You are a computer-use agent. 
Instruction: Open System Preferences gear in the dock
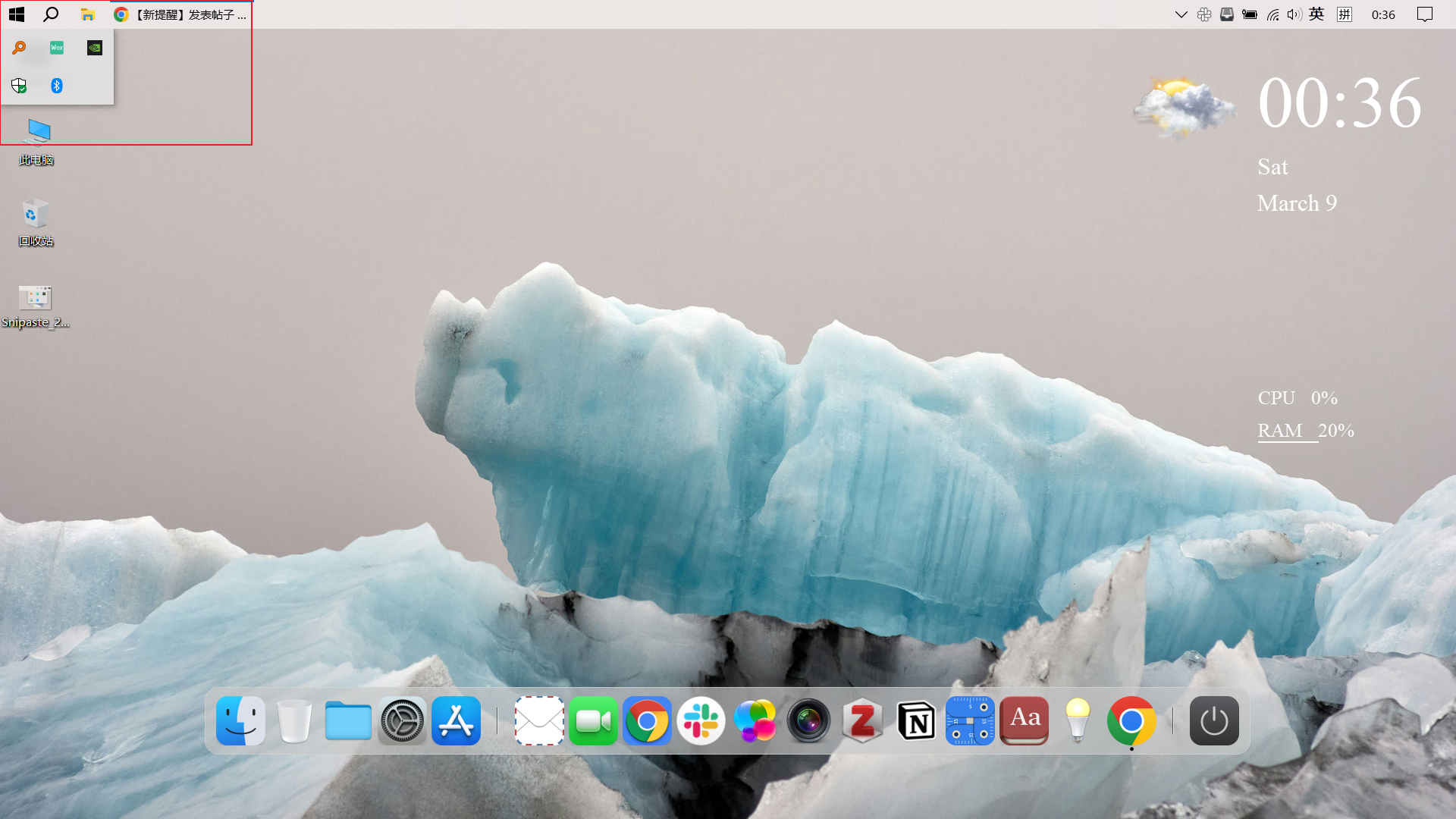point(402,720)
